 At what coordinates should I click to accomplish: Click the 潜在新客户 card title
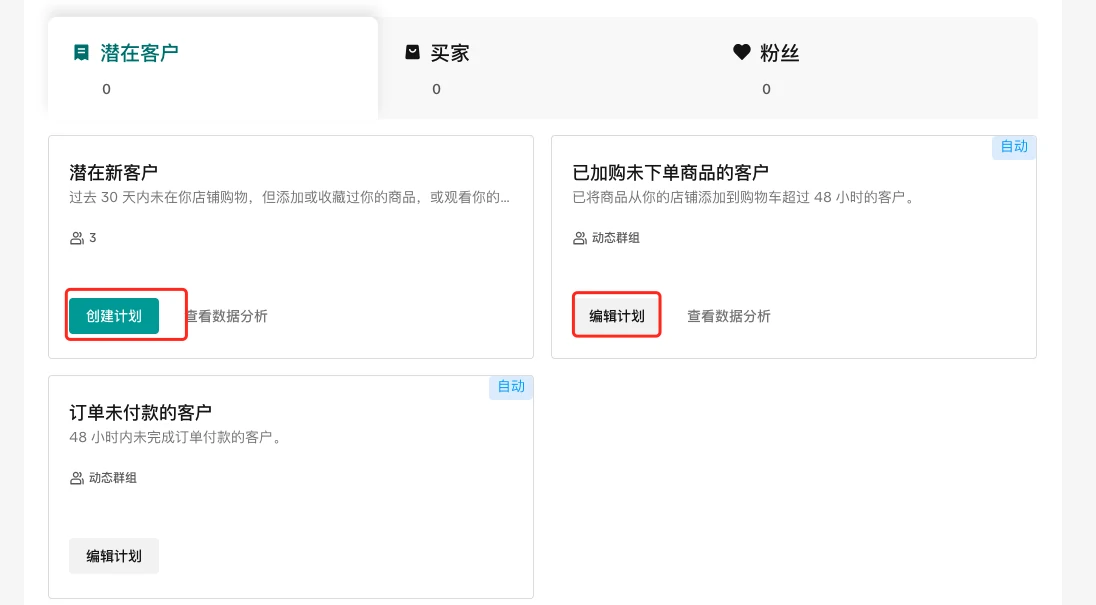pyautogui.click(x=113, y=172)
